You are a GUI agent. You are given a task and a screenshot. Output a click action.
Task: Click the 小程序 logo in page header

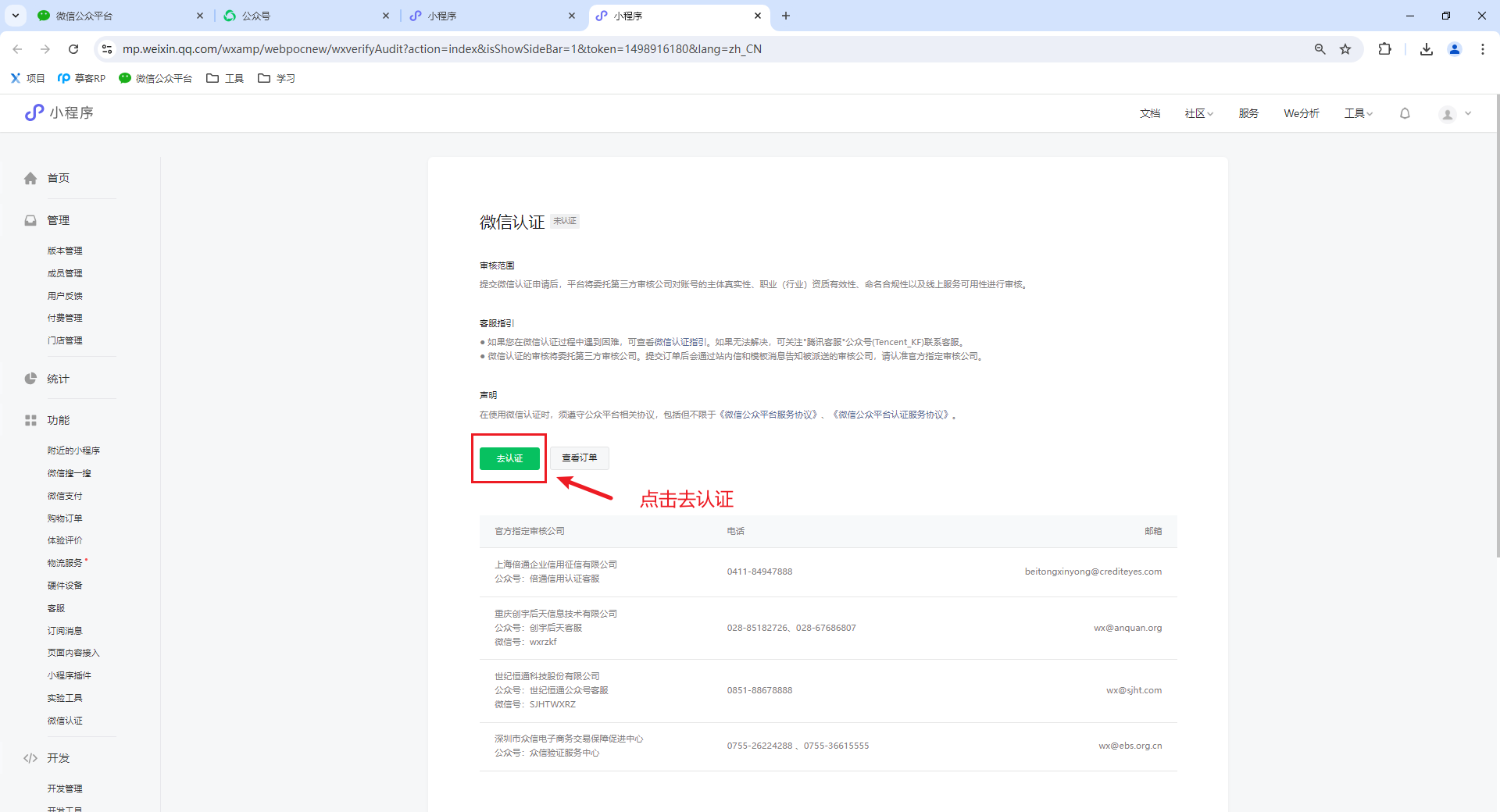click(x=59, y=113)
